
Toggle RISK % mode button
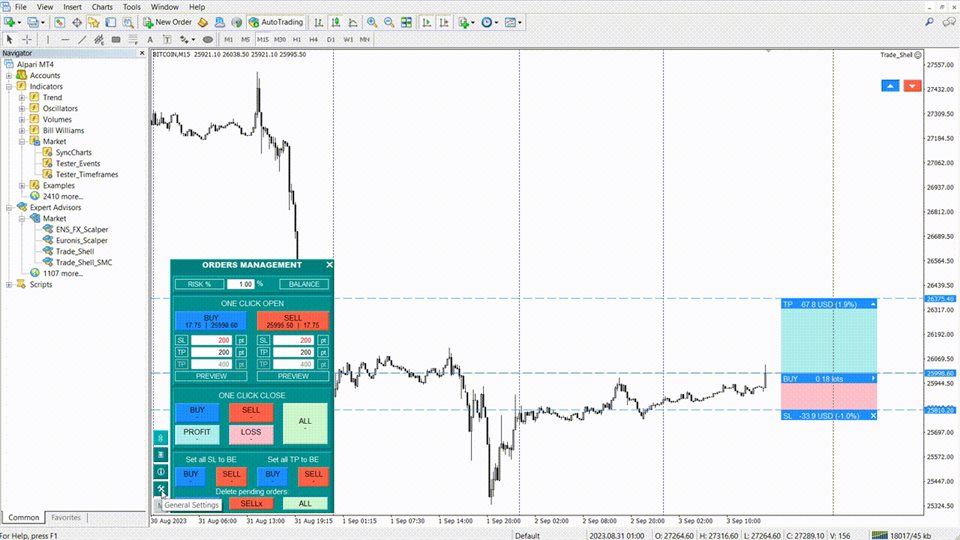[x=199, y=284]
